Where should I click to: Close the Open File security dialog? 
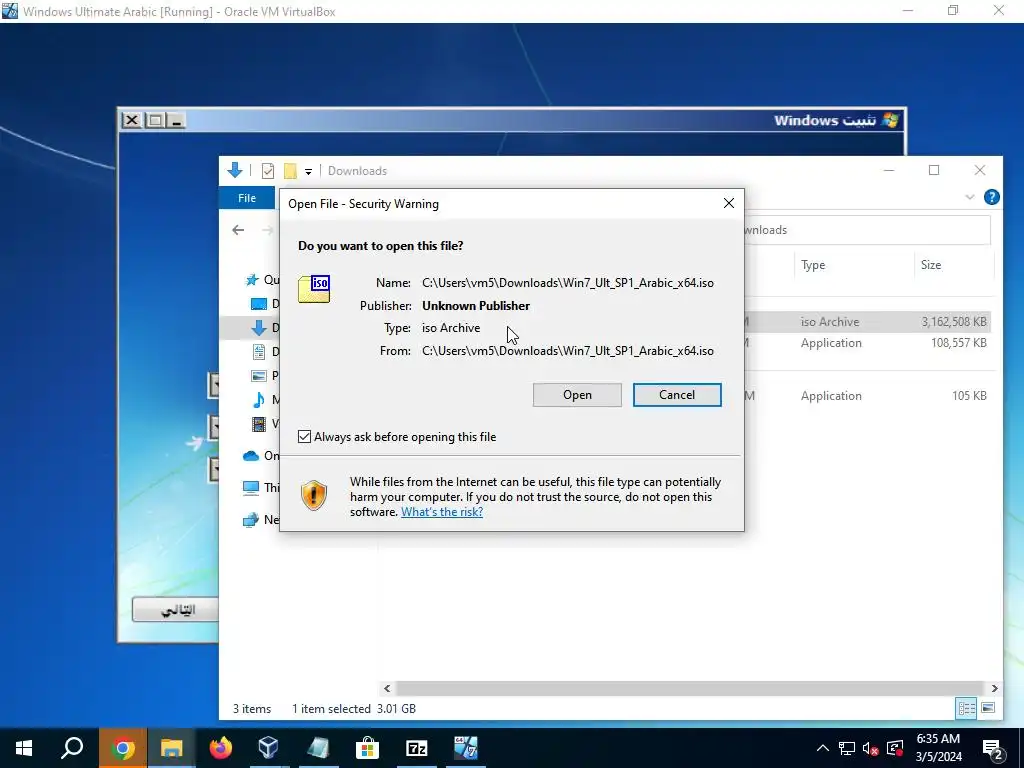pos(729,204)
